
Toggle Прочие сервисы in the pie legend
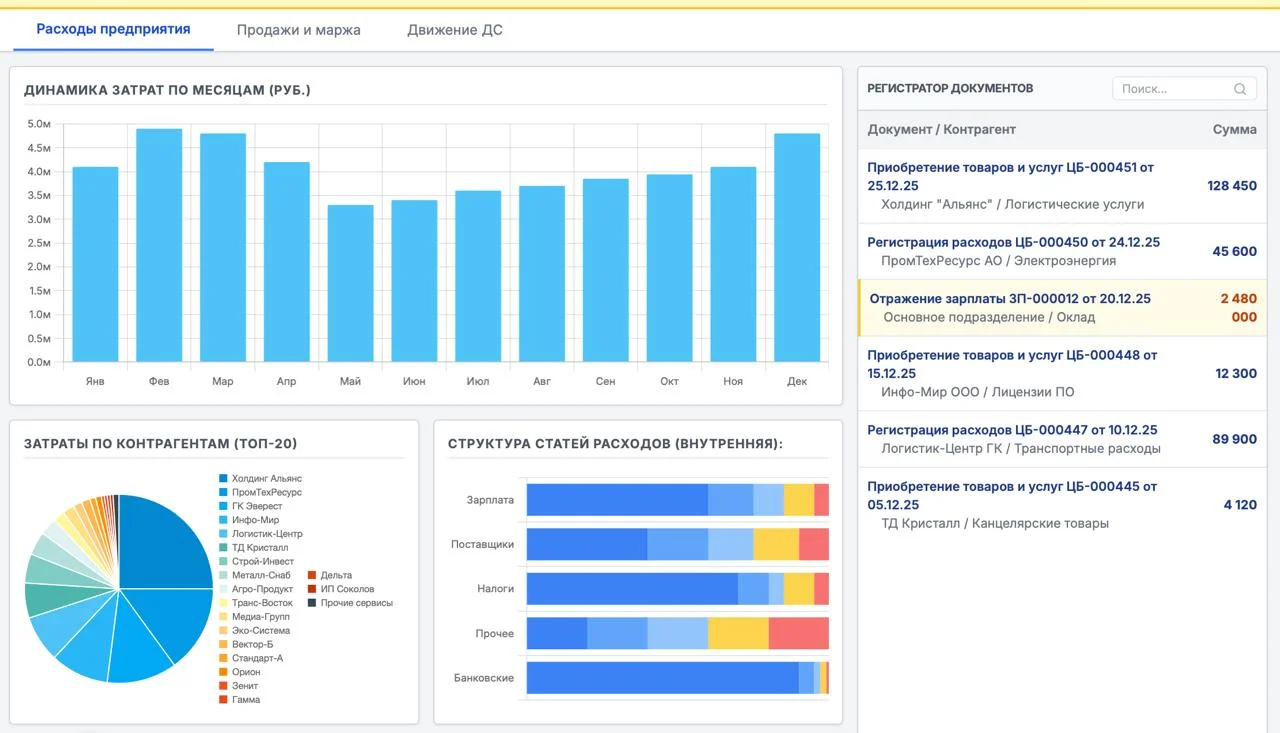tap(350, 603)
